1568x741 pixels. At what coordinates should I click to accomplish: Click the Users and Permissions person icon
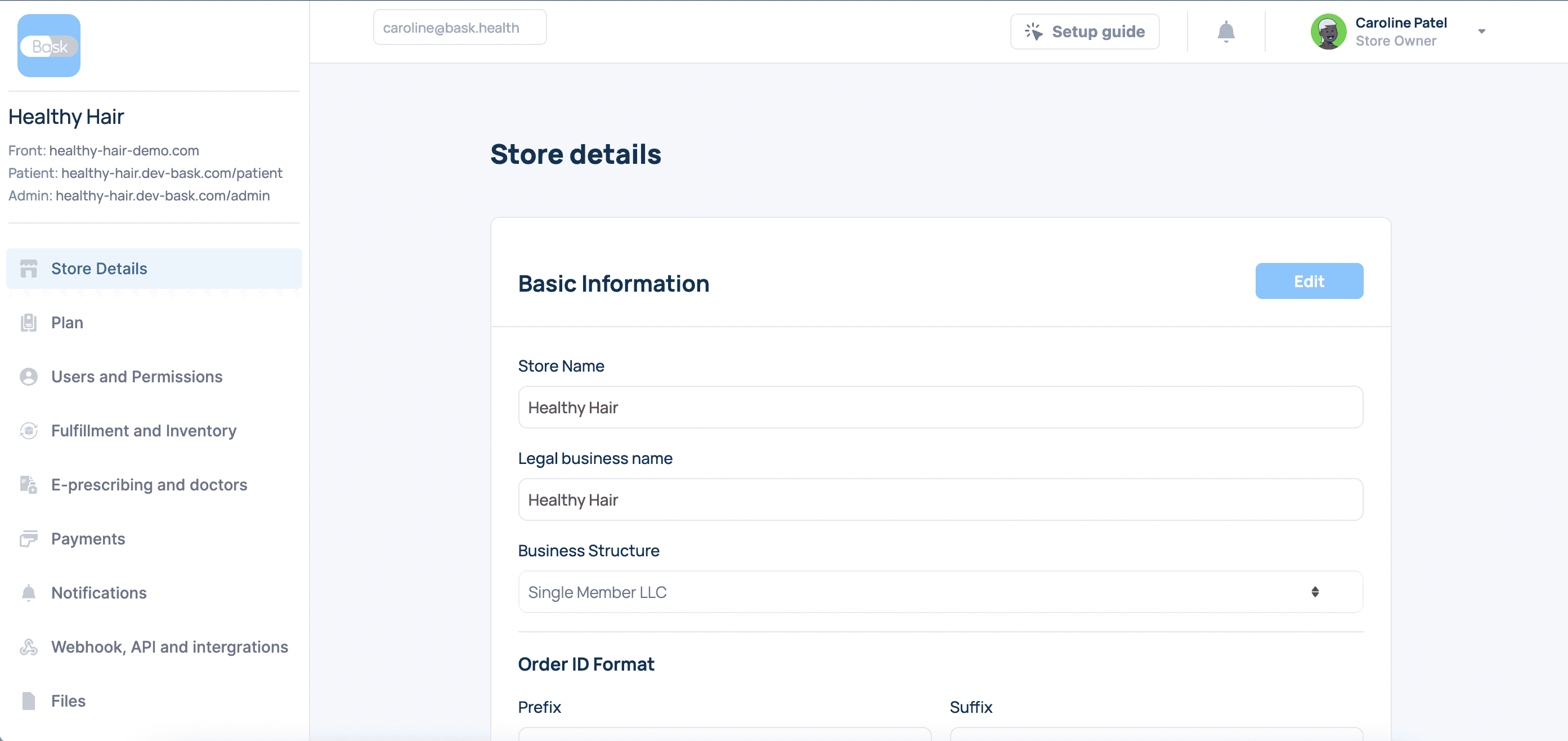click(29, 377)
